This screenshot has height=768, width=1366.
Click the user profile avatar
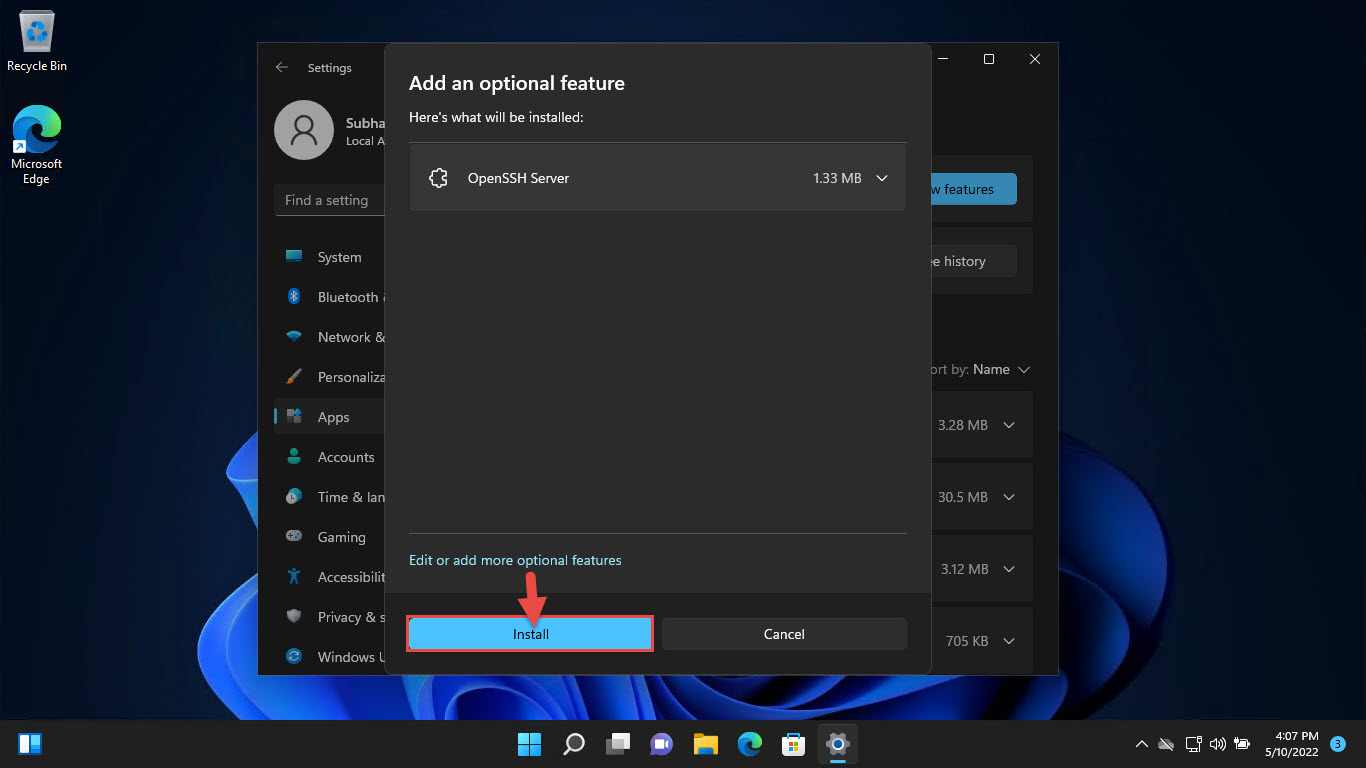[x=304, y=130]
